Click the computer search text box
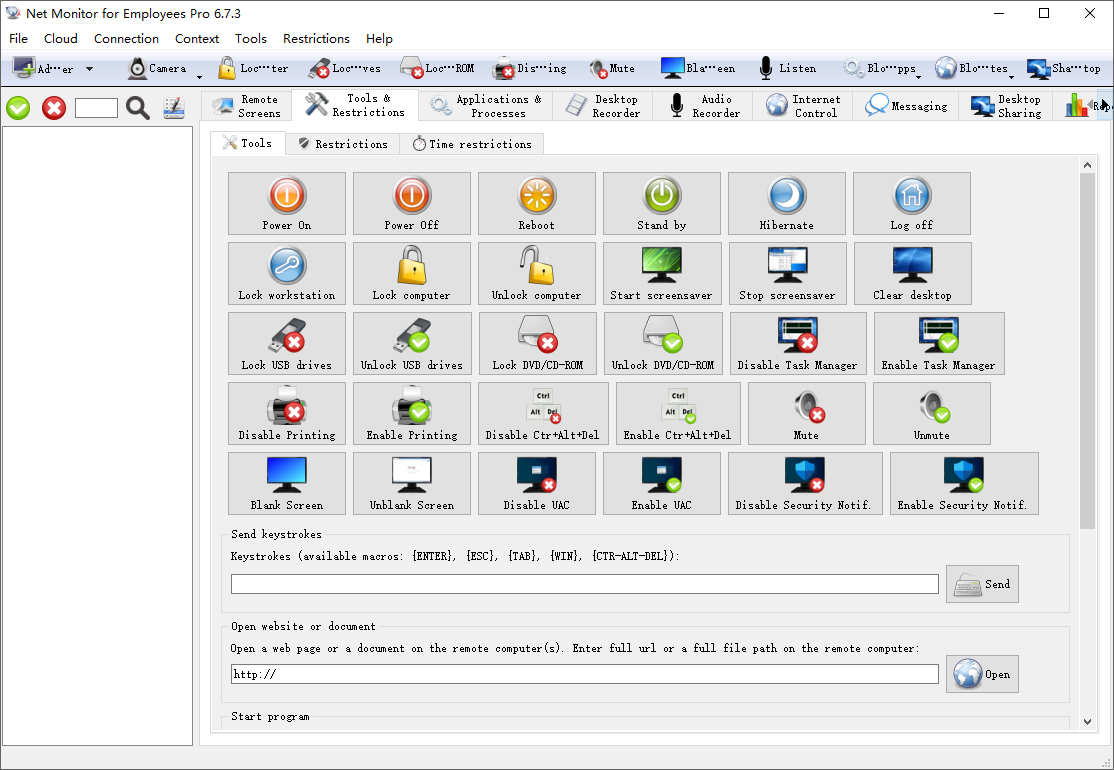Screen dimensions: 1114x770 96,108
